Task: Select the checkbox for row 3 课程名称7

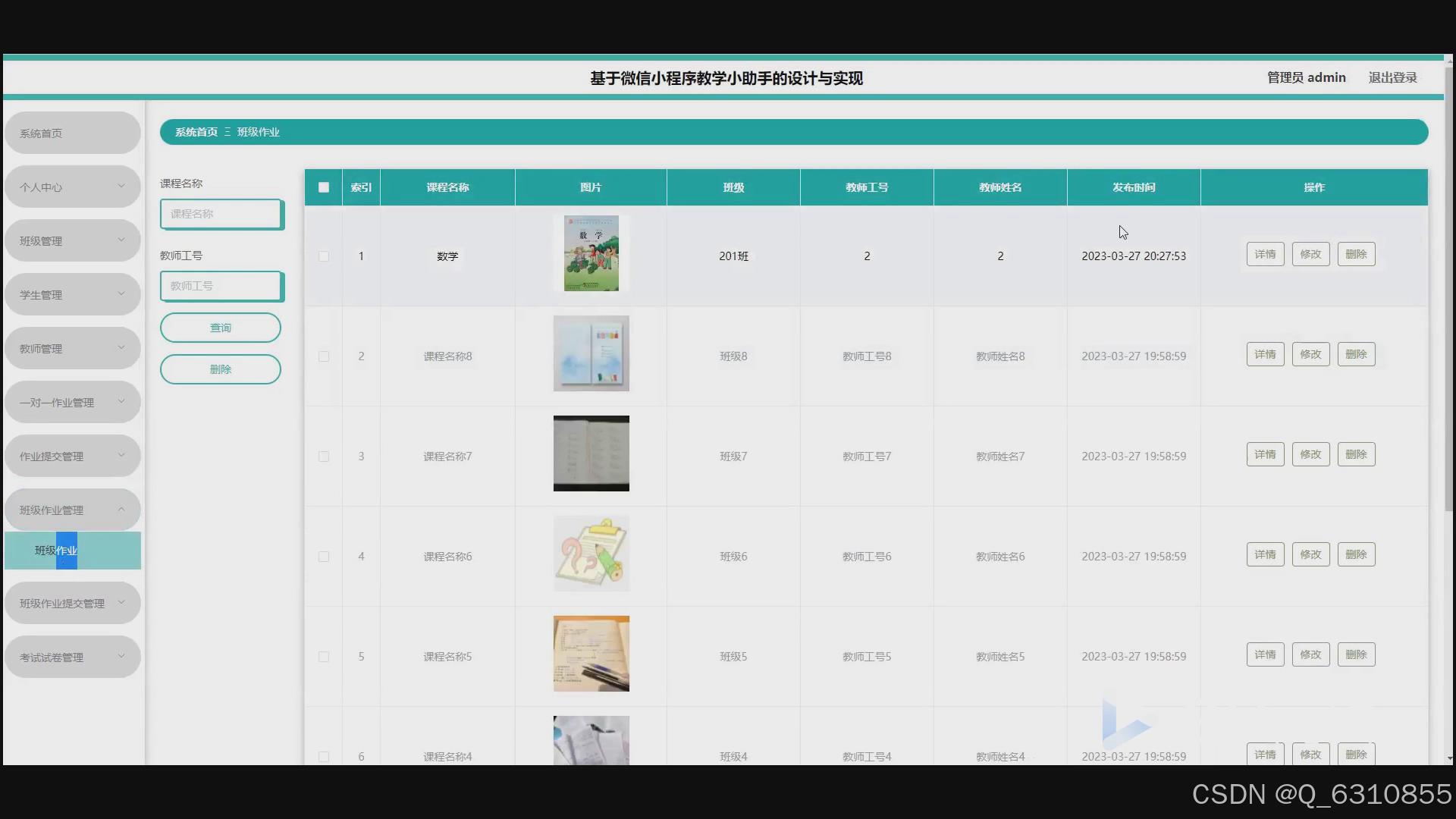Action: coord(324,457)
